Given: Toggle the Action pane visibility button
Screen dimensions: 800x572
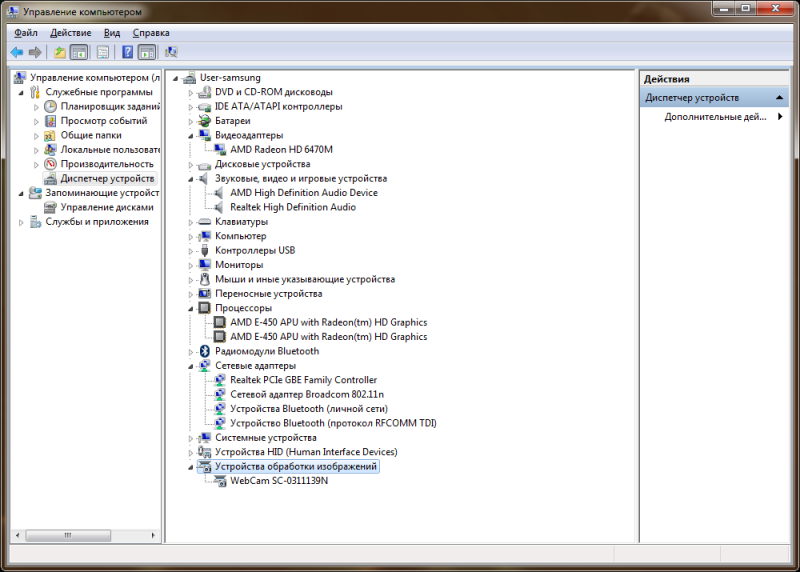Looking at the screenshot, I should [146, 52].
